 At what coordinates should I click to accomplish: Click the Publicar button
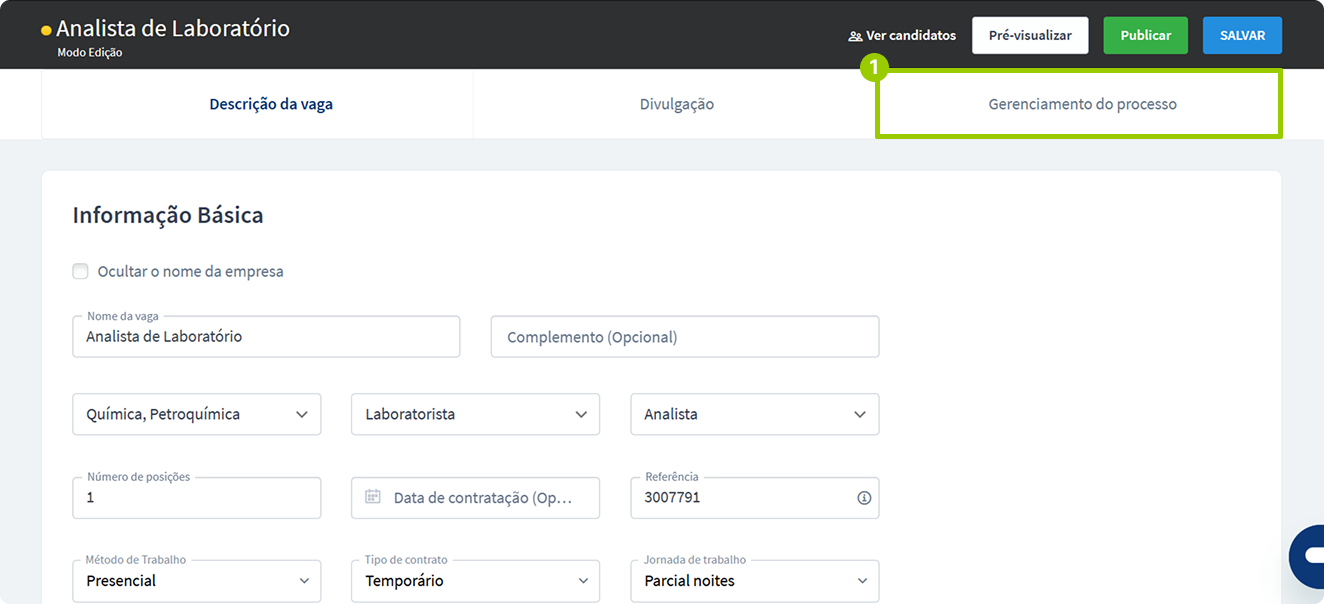click(x=1145, y=35)
